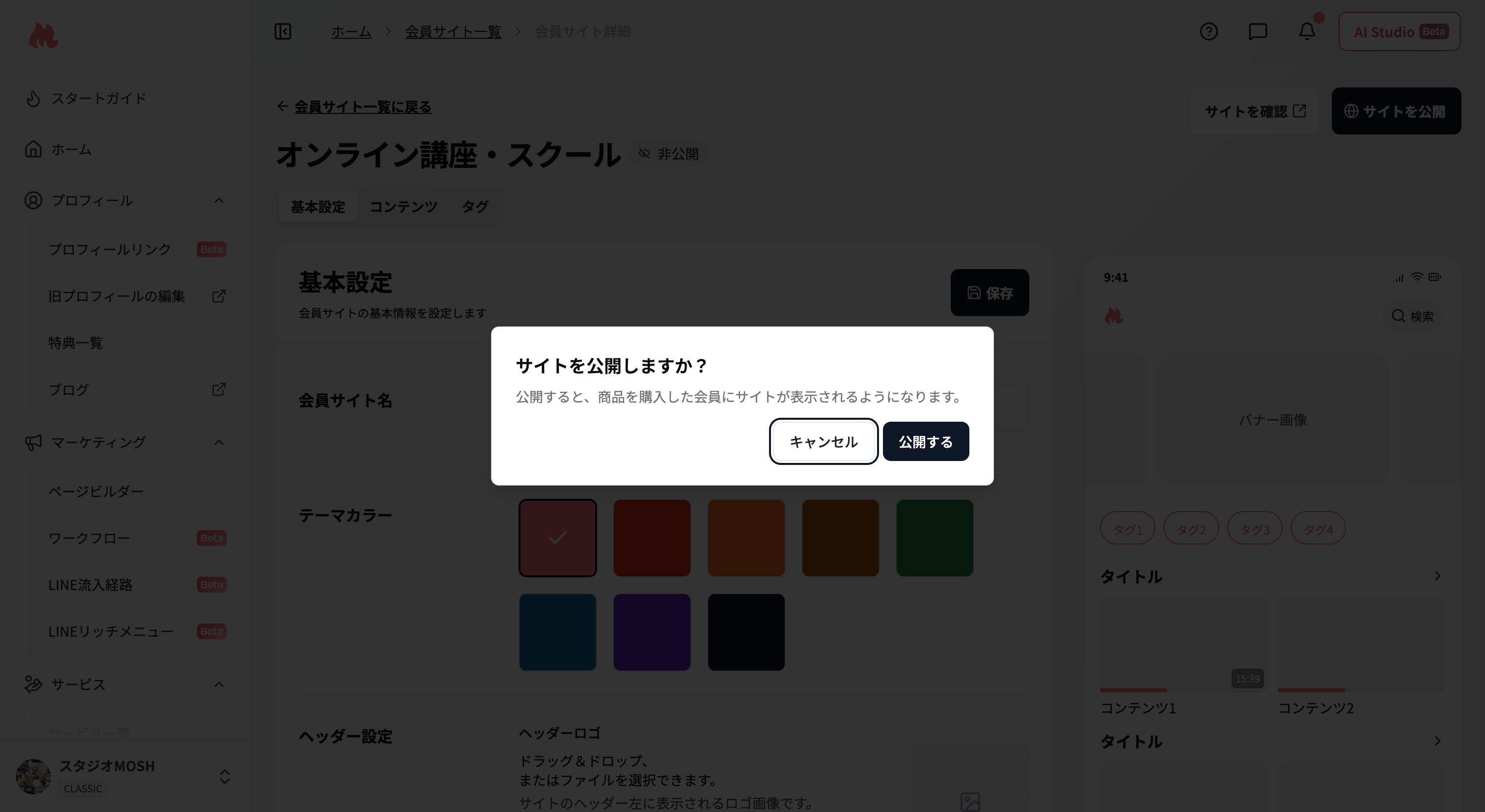This screenshot has width=1485, height=812.
Task: Collapse the マーケティング section chevron
Action: 219,442
